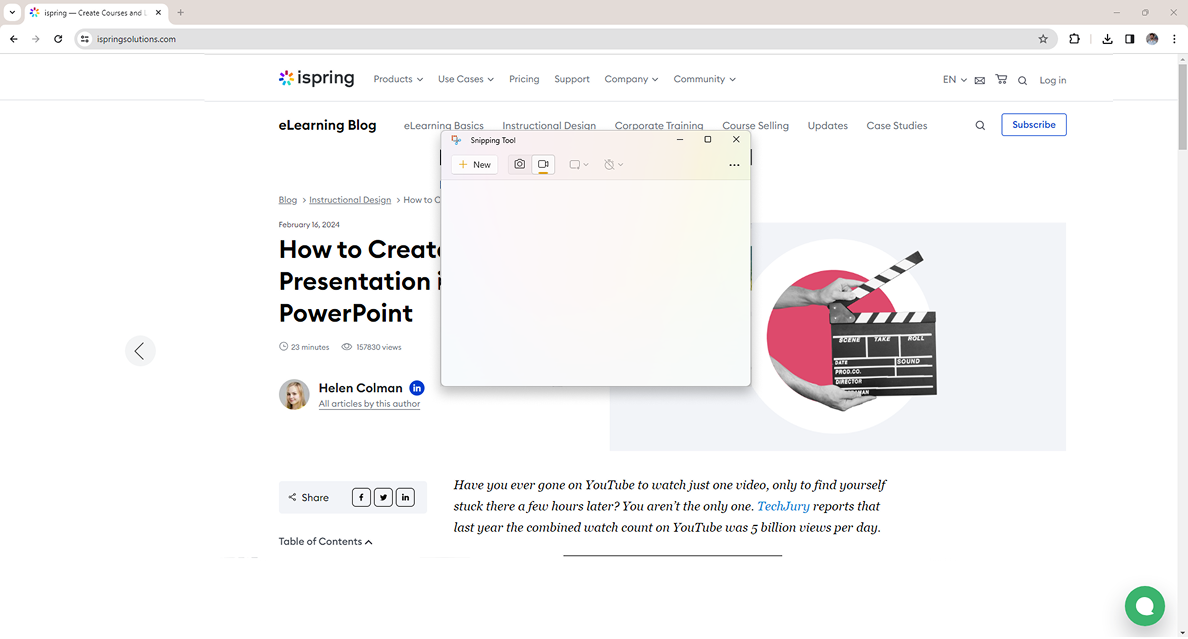Screen dimensions: 1188x639
Task: Open the Course Selling blog category
Action: pyautogui.click(x=755, y=126)
